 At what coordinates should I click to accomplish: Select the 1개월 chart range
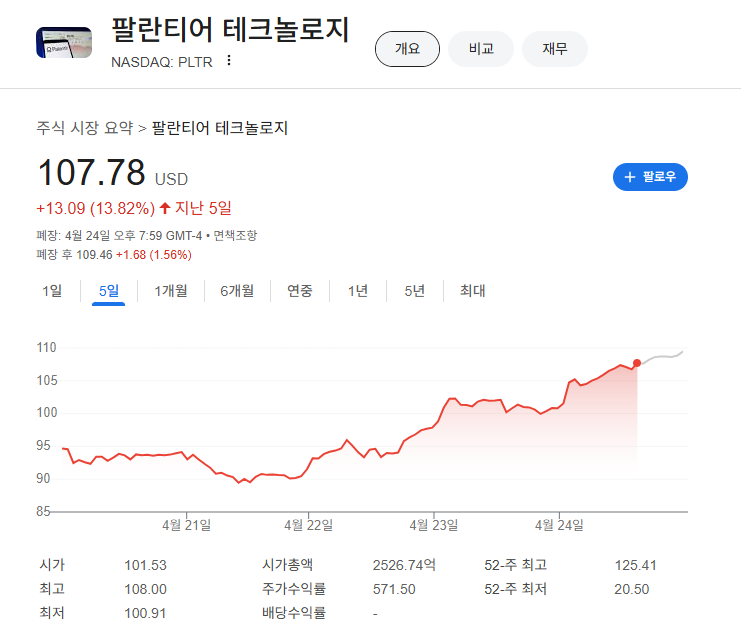point(171,291)
